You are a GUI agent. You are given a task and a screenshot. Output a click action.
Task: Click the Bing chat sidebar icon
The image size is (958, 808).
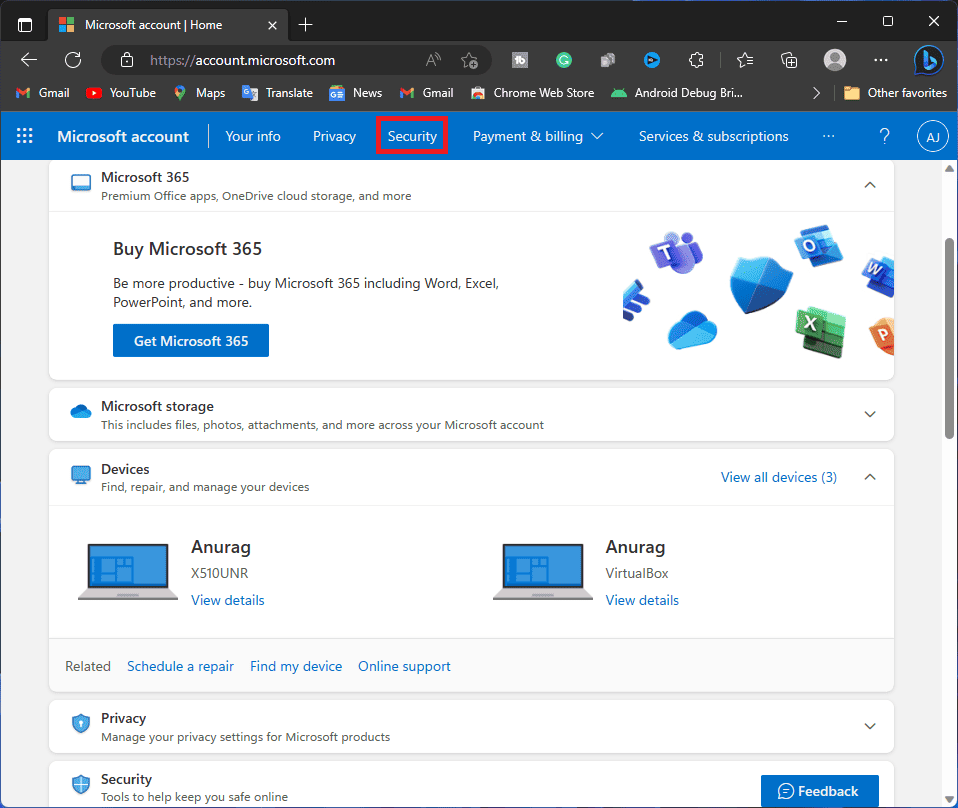click(x=927, y=60)
